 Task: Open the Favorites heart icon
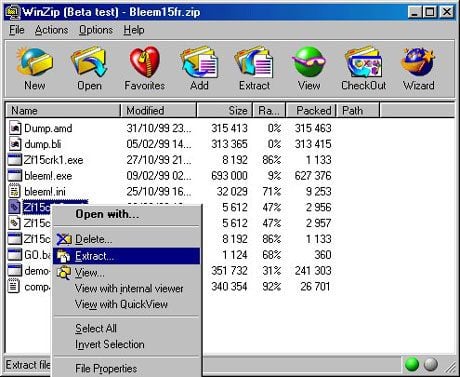pyautogui.click(x=144, y=68)
